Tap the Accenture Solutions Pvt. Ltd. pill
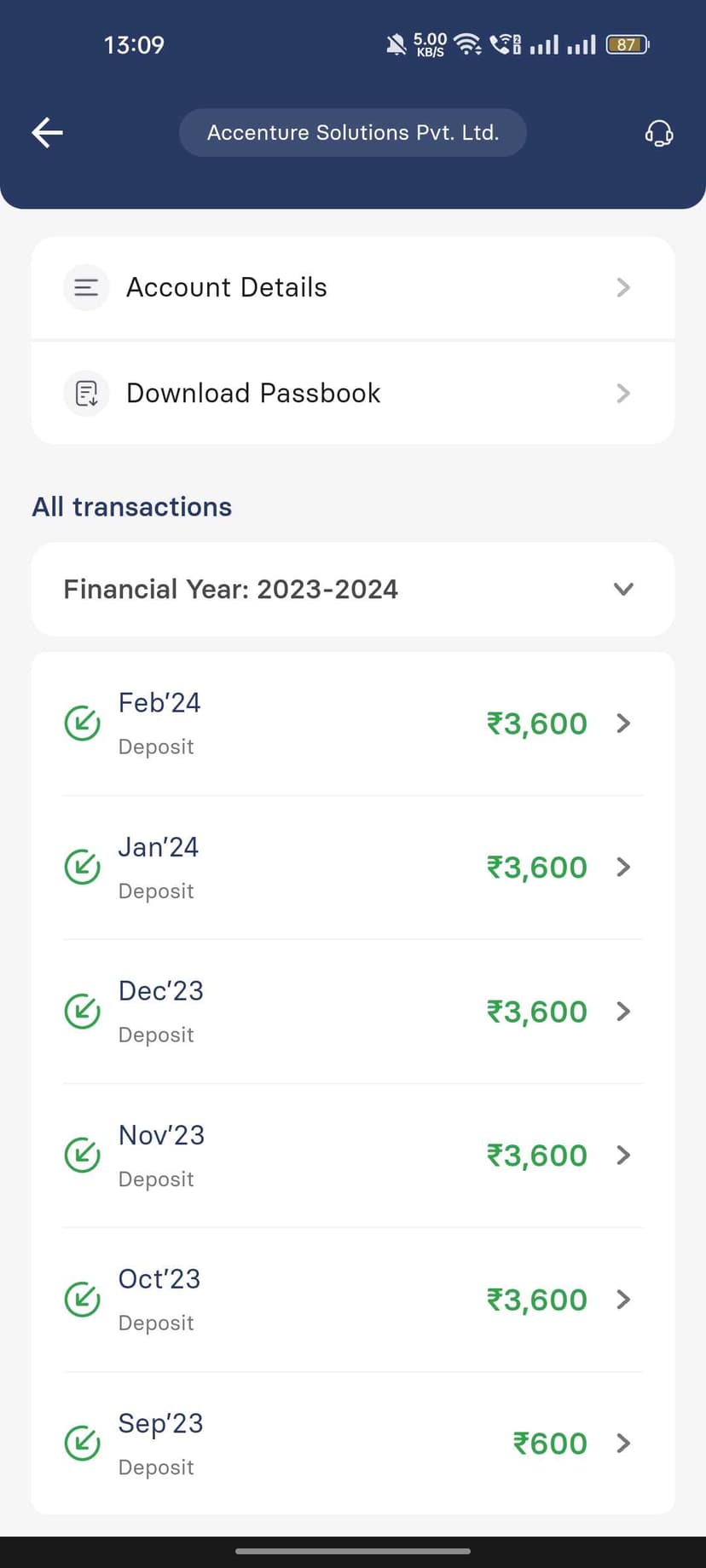The image size is (706, 1568). (352, 133)
